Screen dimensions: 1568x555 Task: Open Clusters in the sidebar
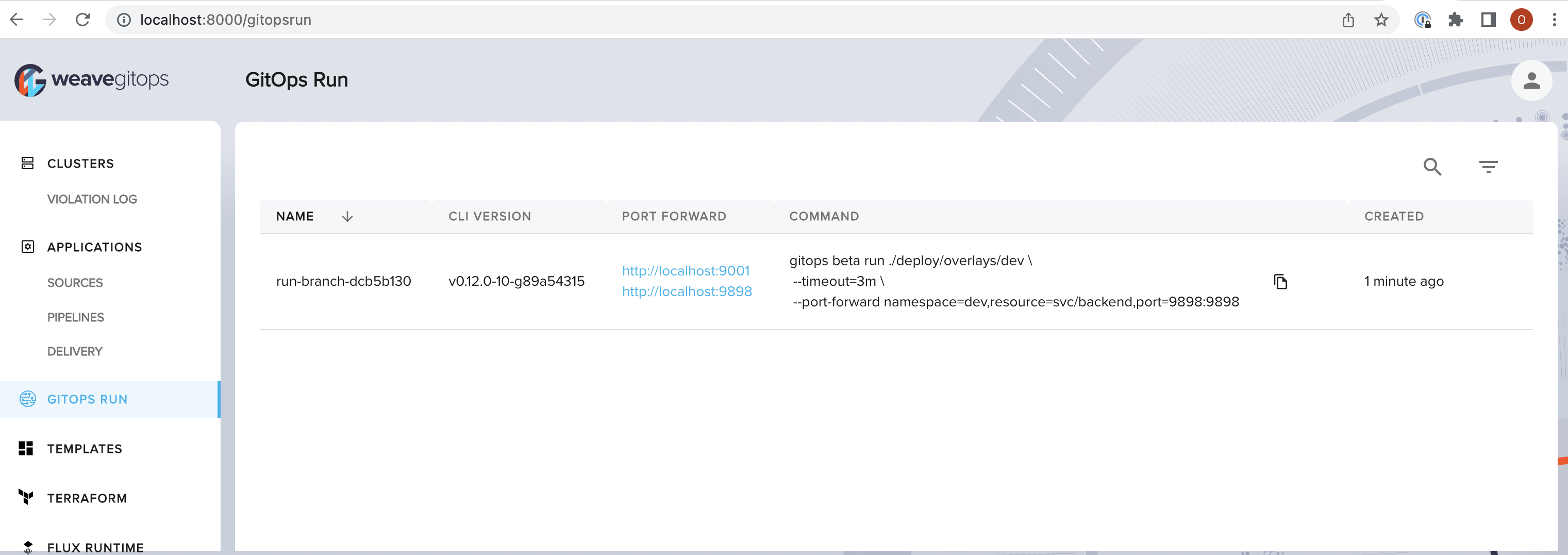click(x=80, y=164)
